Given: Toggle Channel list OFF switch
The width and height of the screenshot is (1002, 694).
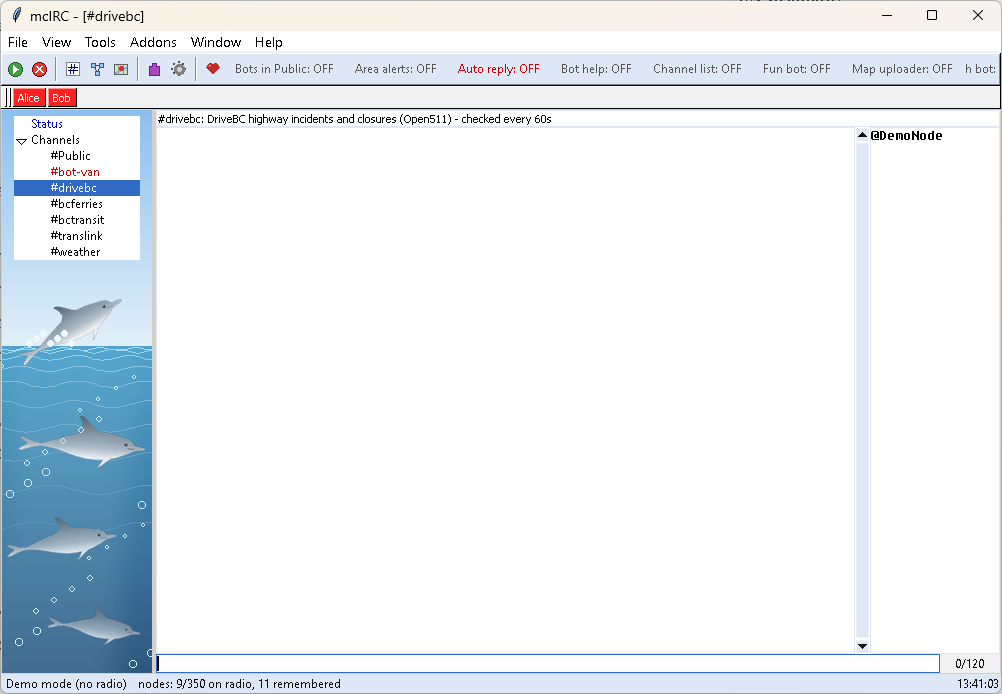Looking at the screenshot, I should pos(697,69).
